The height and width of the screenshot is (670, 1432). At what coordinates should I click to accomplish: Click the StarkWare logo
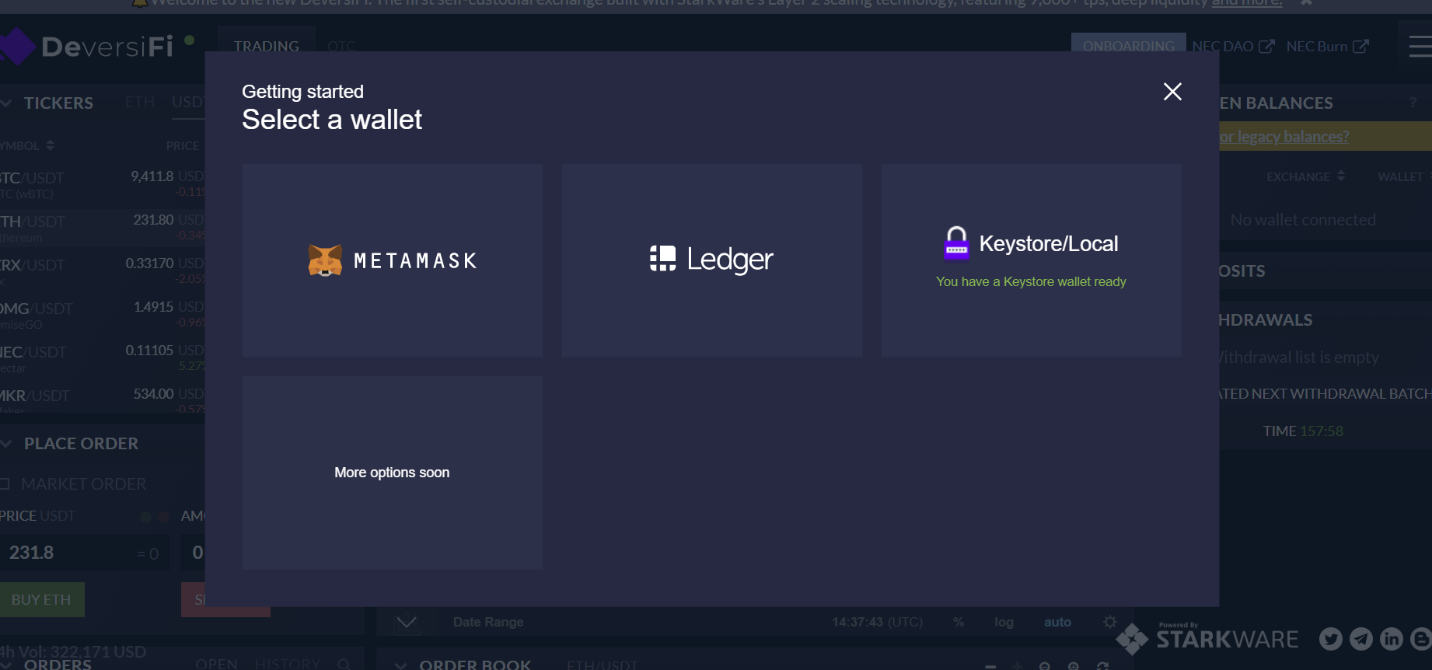(x=1207, y=638)
